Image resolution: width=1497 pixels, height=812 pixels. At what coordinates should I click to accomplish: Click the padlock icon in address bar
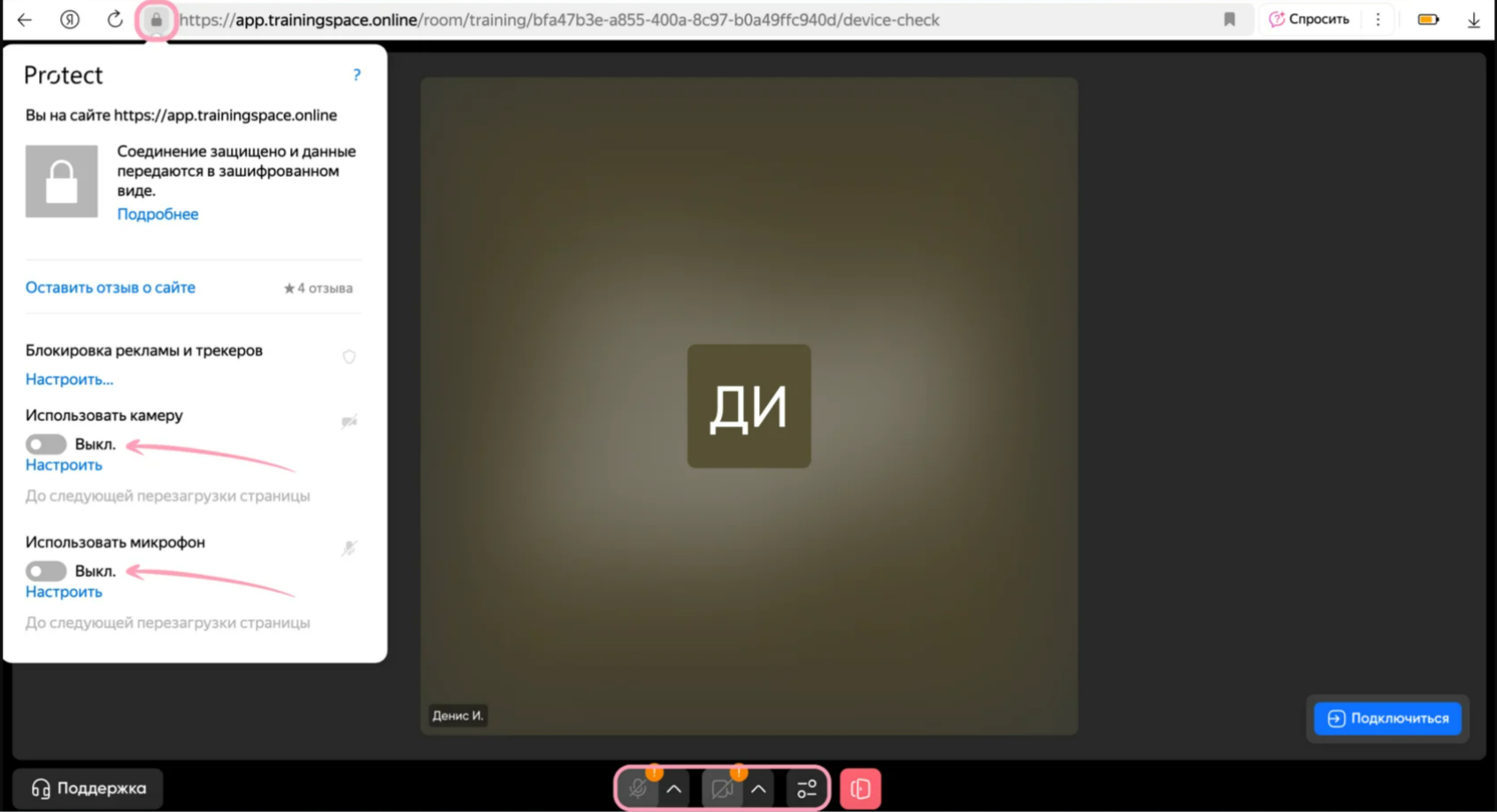(x=157, y=19)
